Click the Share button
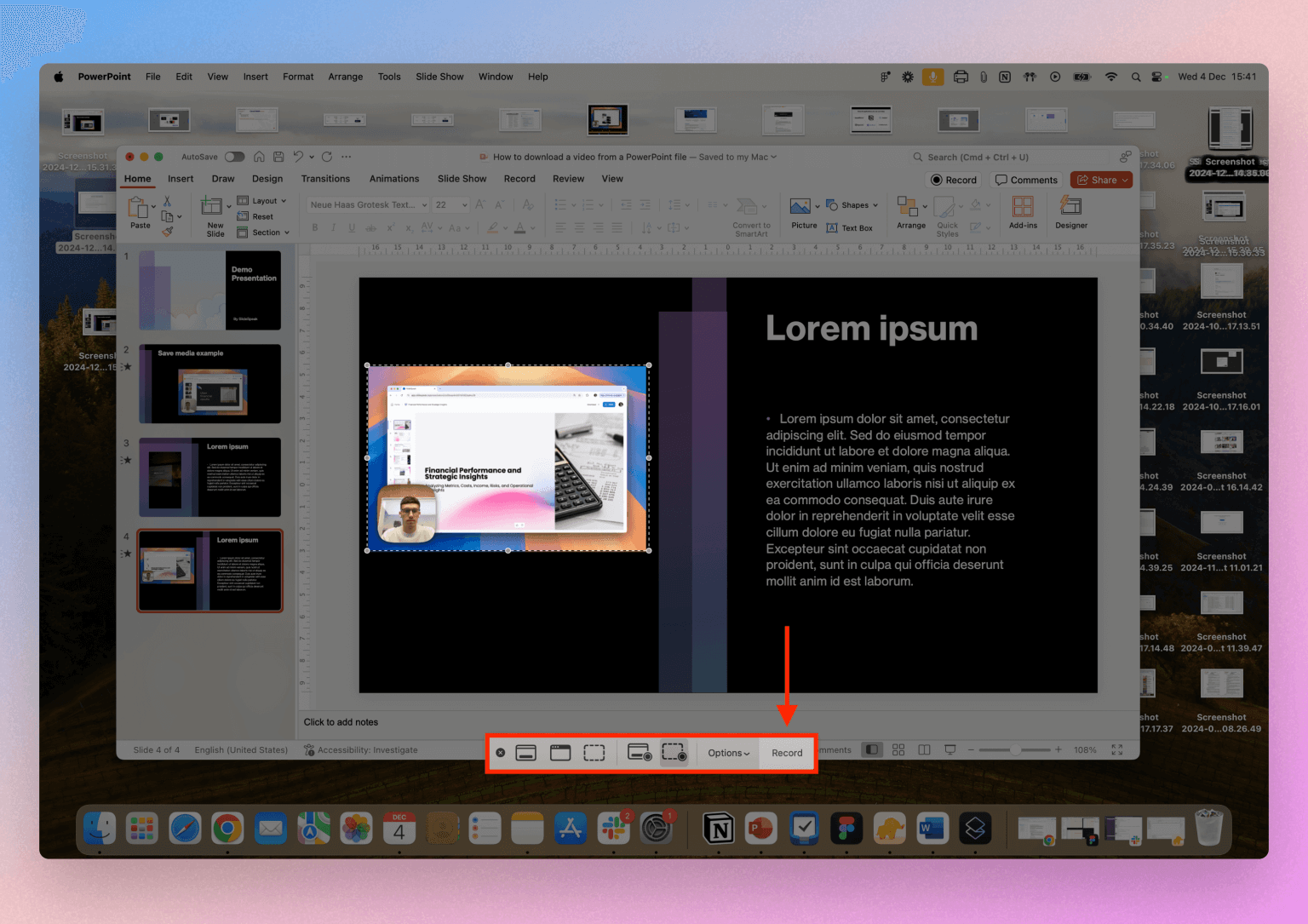 [x=1100, y=180]
